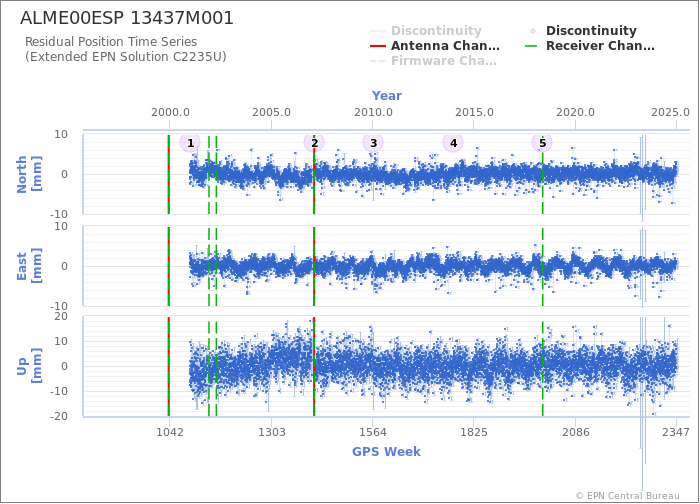Click the 2025.0 year tick label

click(x=670, y=112)
